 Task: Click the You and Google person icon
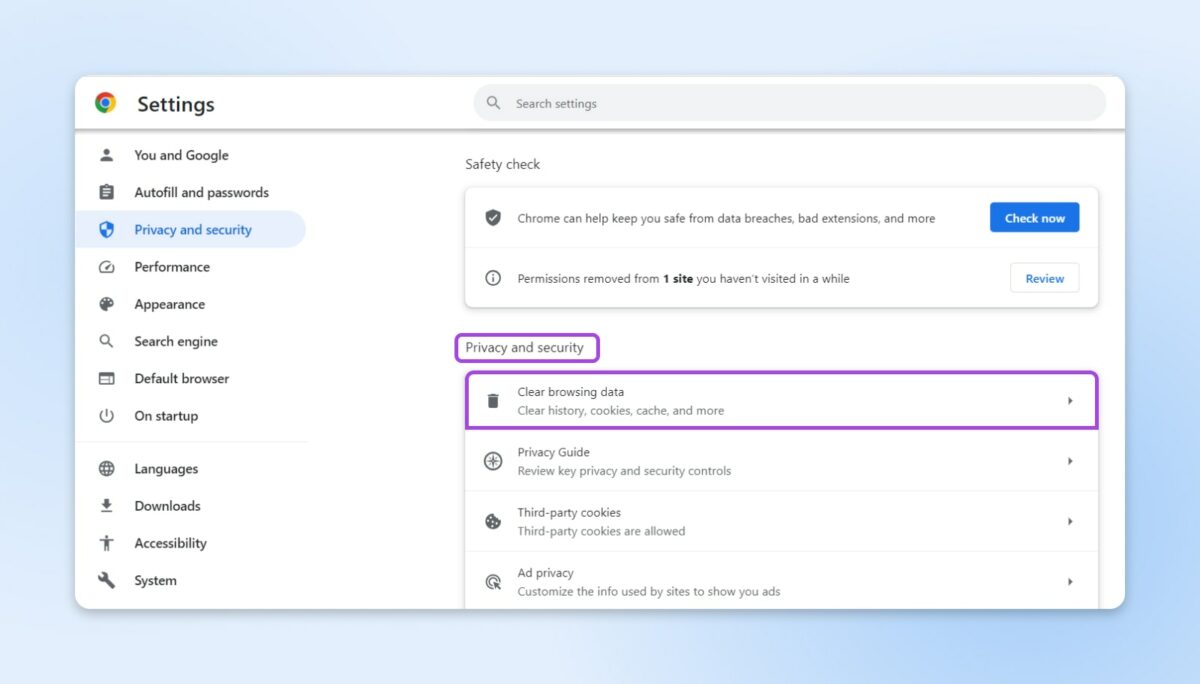coord(107,155)
